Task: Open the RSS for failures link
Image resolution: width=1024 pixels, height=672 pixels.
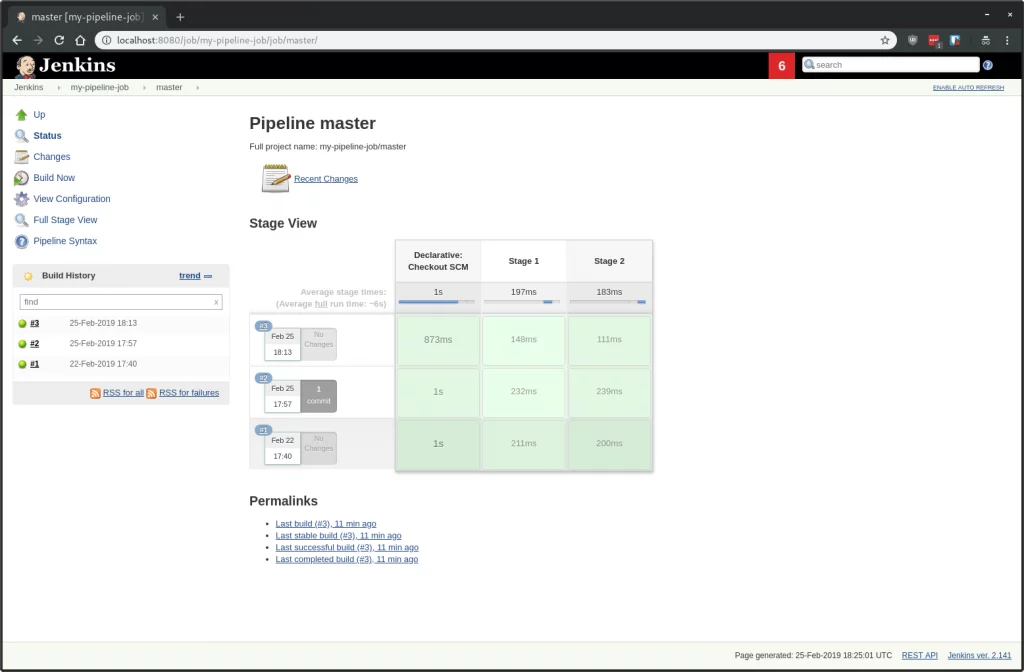Action: (x=189, y=392)
